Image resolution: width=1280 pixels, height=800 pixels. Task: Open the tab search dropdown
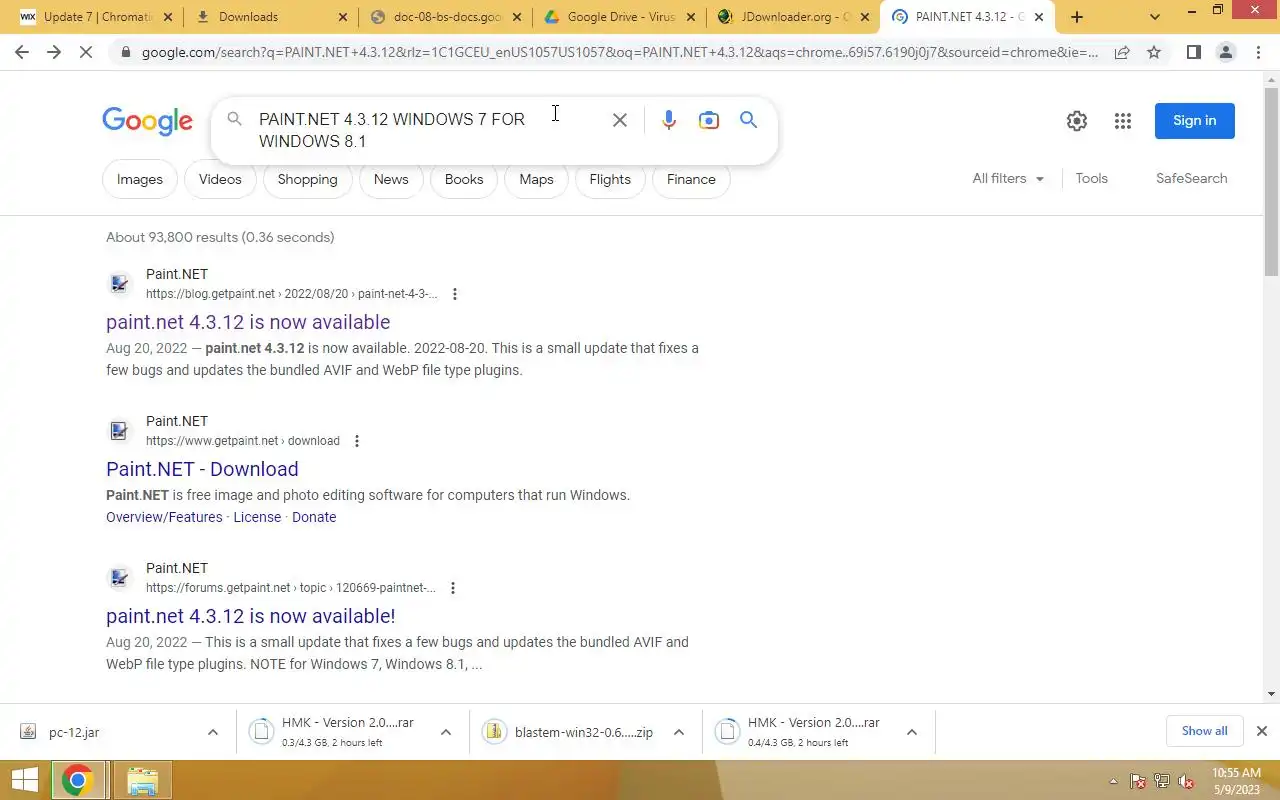tap(1155, 17)
